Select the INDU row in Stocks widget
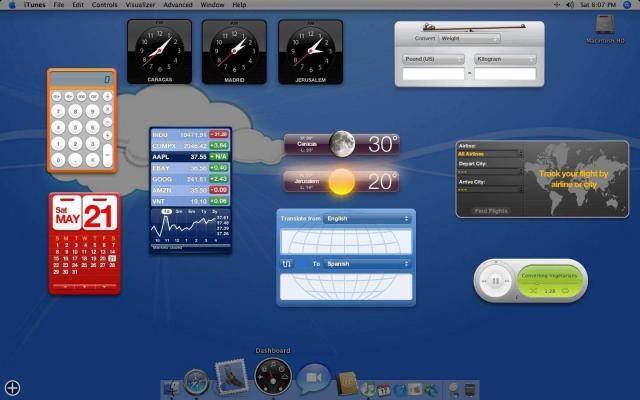 (x=190, y=135)
